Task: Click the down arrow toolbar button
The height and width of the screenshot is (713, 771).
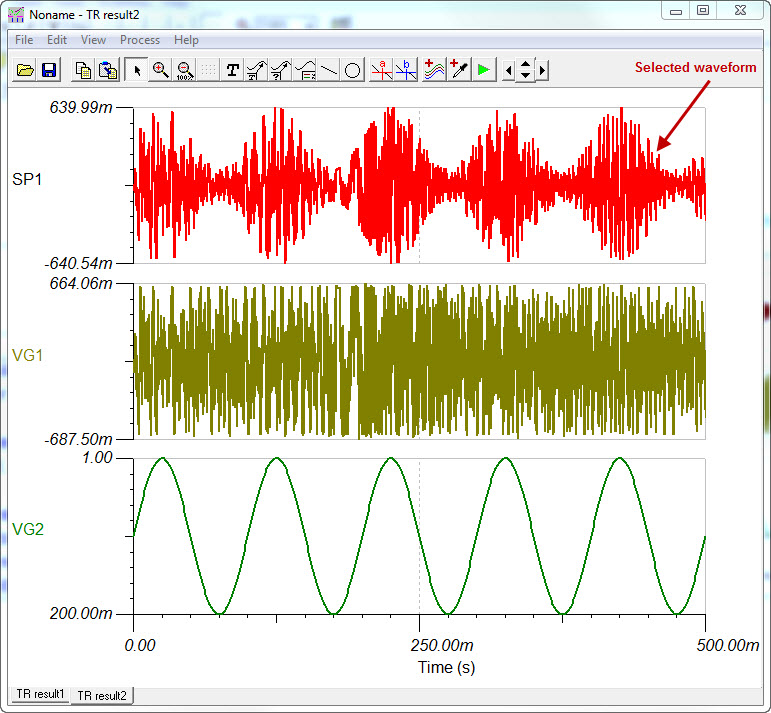Action: 526,76
